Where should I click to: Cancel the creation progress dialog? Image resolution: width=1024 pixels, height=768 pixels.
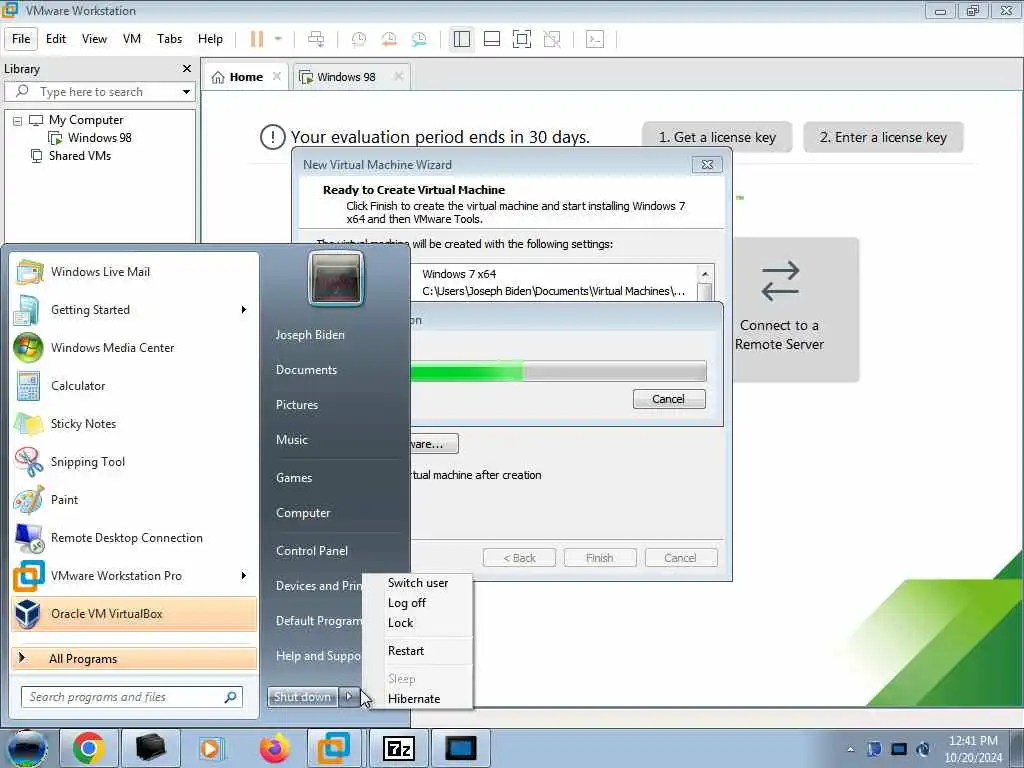[669, 399]
